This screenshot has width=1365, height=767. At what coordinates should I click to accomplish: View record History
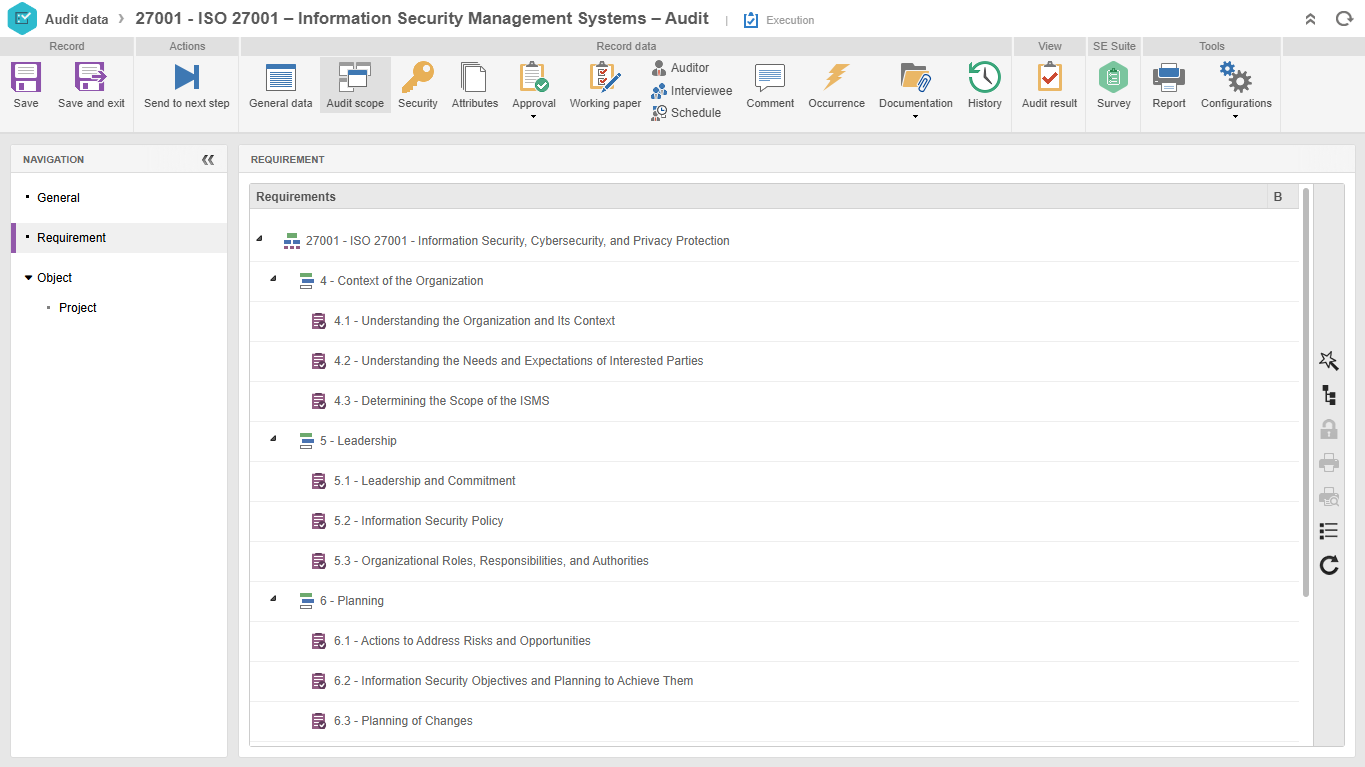click(x=985, y=85)
